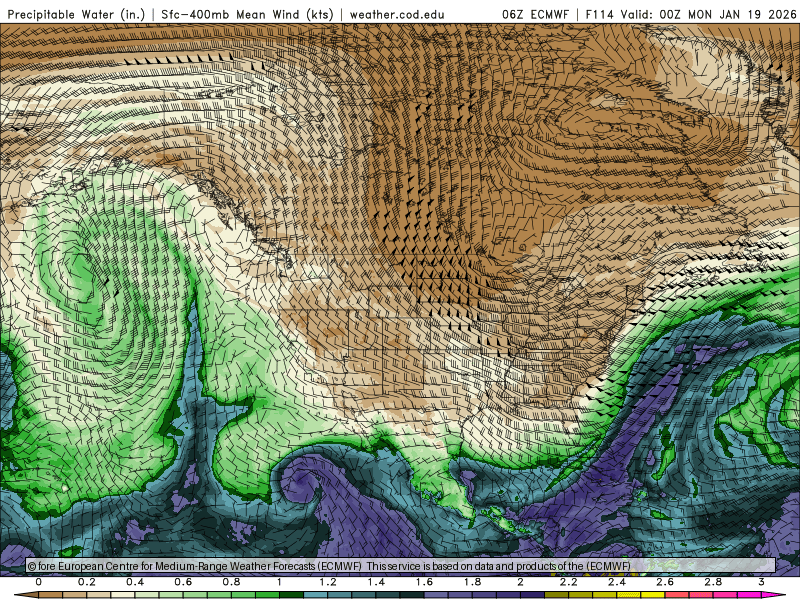Click the '2.6' color scale label
Viewport: 800px width, 600px height.
tap(665, 582)
